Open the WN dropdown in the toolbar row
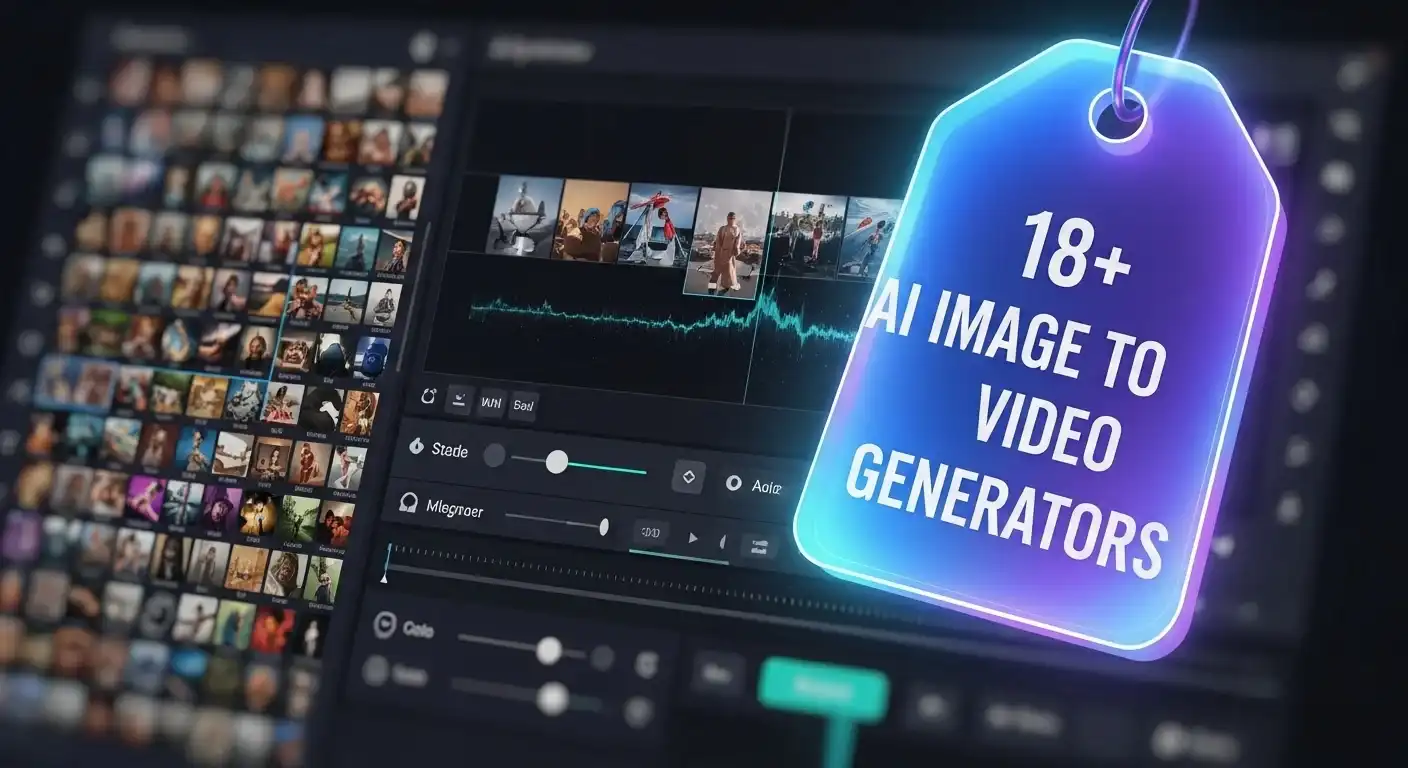This screenshot has height=768, width=1408. 491,403
